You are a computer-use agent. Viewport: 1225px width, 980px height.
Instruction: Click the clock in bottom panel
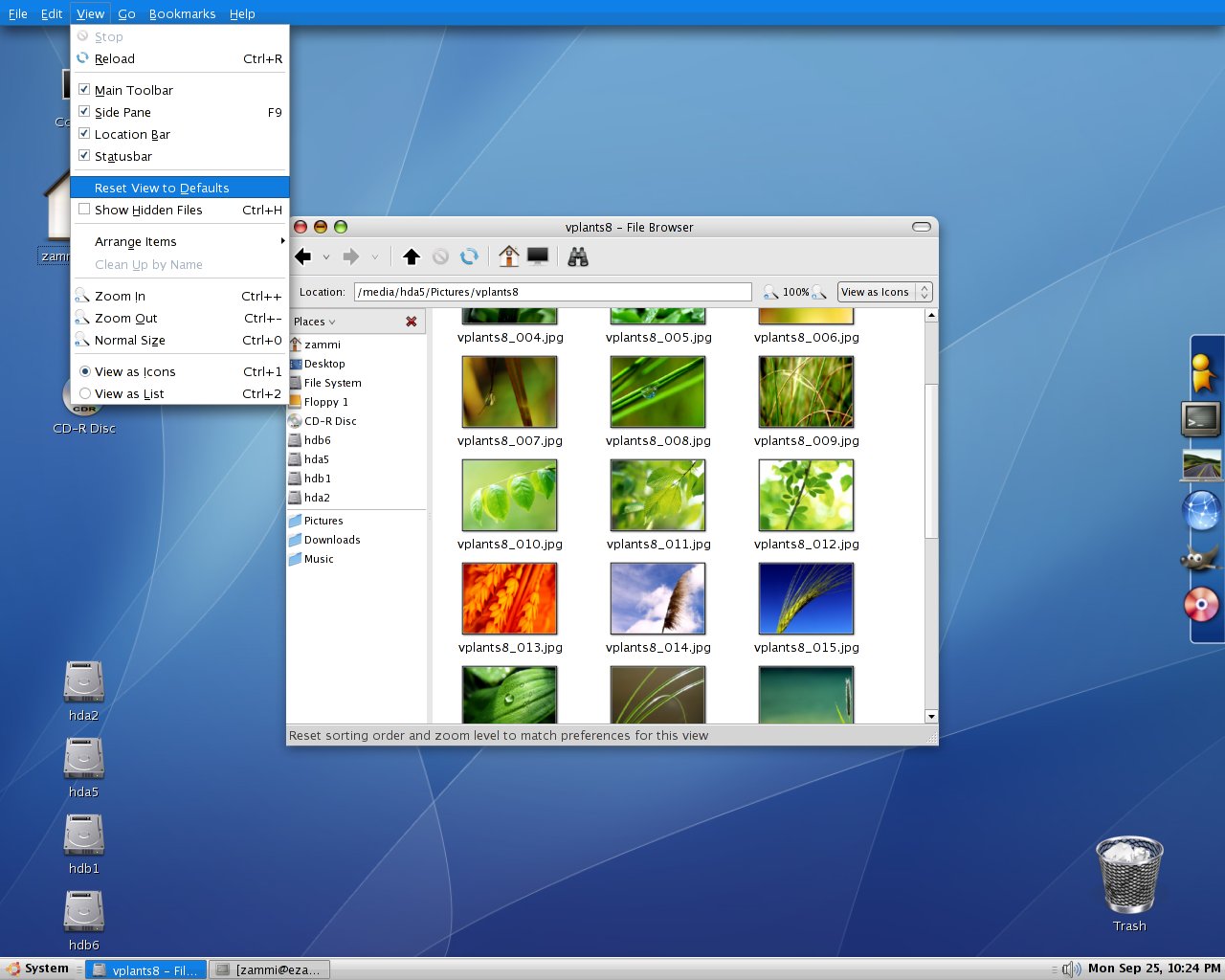coord(1154,969)
